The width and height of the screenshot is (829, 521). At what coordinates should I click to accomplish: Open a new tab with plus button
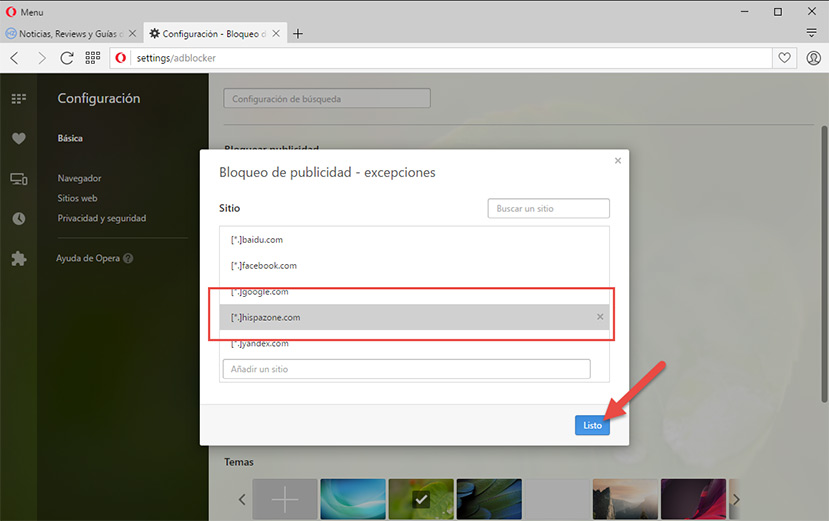tap(298, 34)
